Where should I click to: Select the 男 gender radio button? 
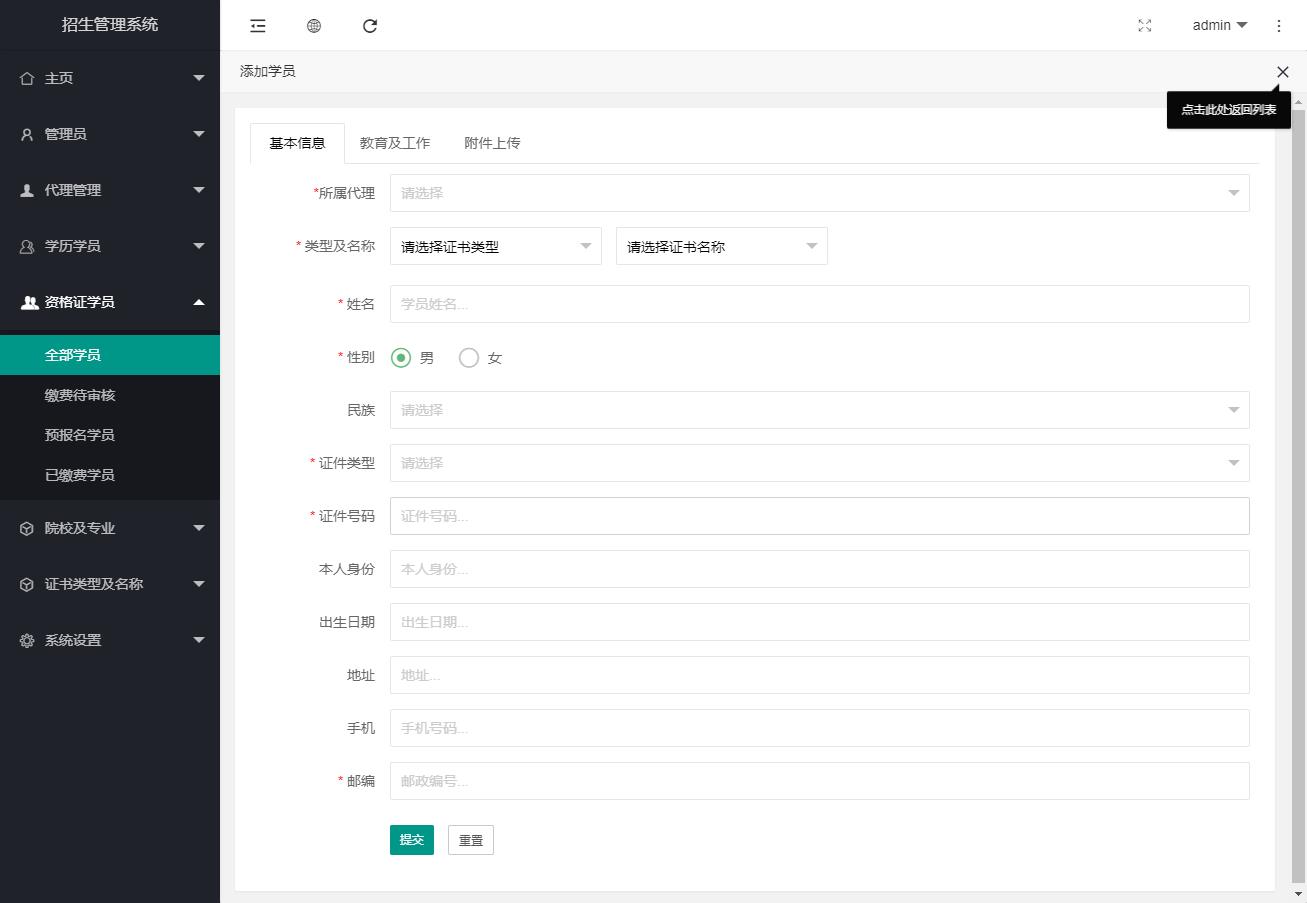pos(401,358)
